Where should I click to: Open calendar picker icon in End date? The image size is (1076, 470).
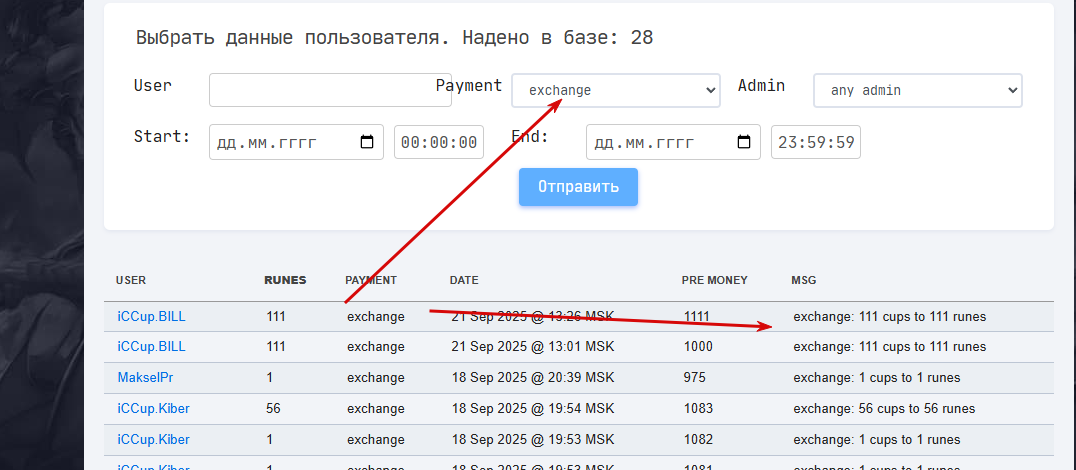744,142
